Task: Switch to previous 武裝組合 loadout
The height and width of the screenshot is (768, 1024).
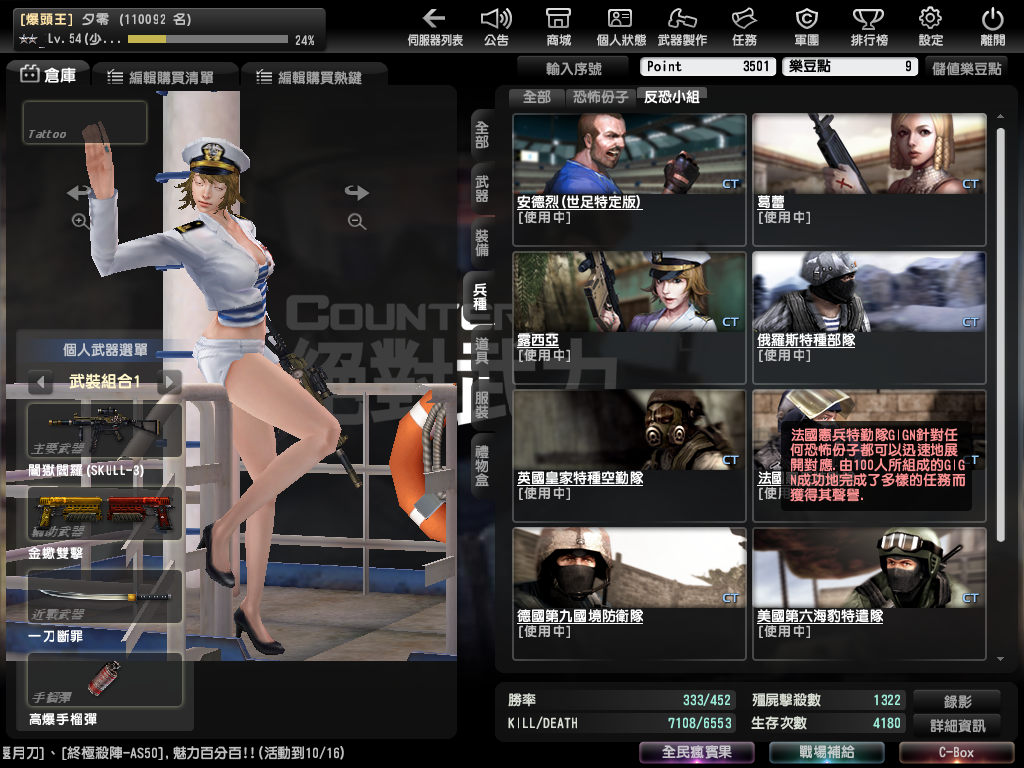Action: click(x=40, y=381)
